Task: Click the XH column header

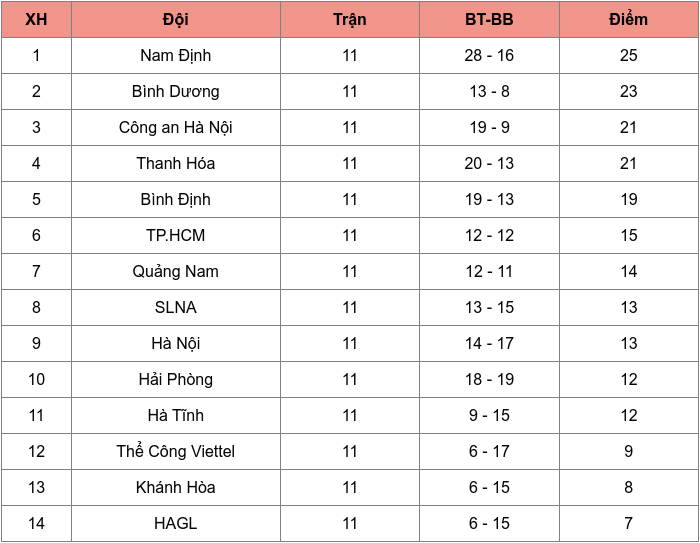Action: pyautogui.click(x=36, y=19)
